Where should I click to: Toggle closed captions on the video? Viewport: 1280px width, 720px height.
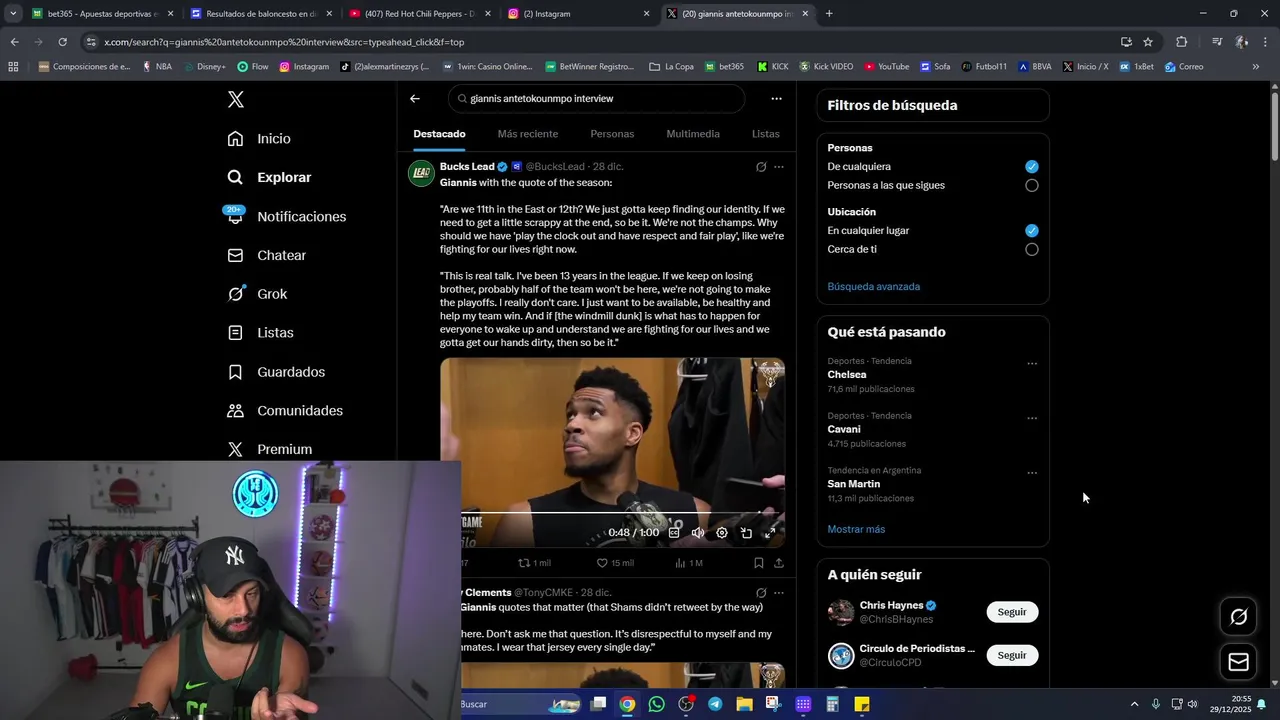[x=674, y=533]
